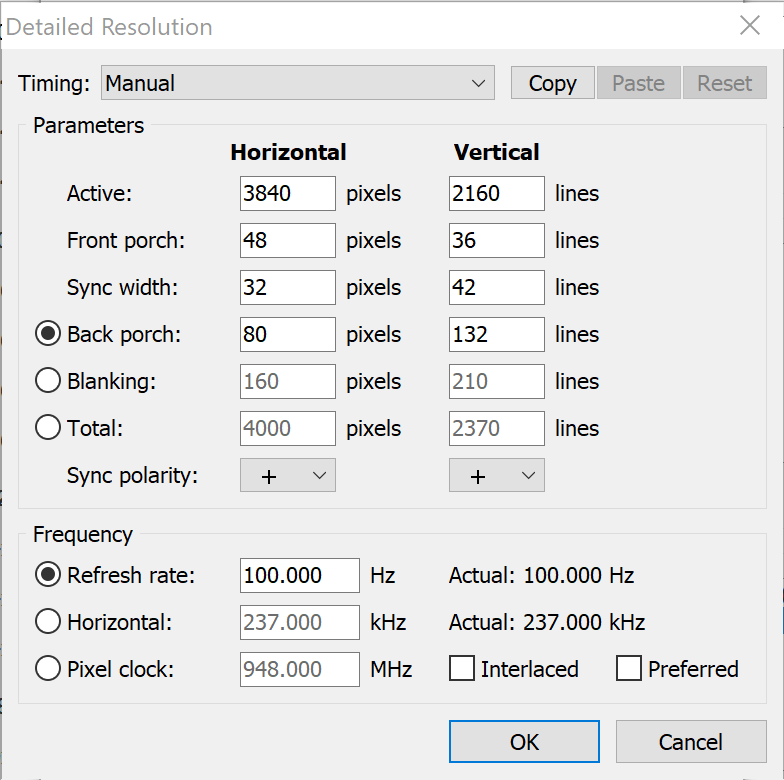784x780 pixels.
Task: Tick the Preferred checkbox
Action: [x=629, y=669]
